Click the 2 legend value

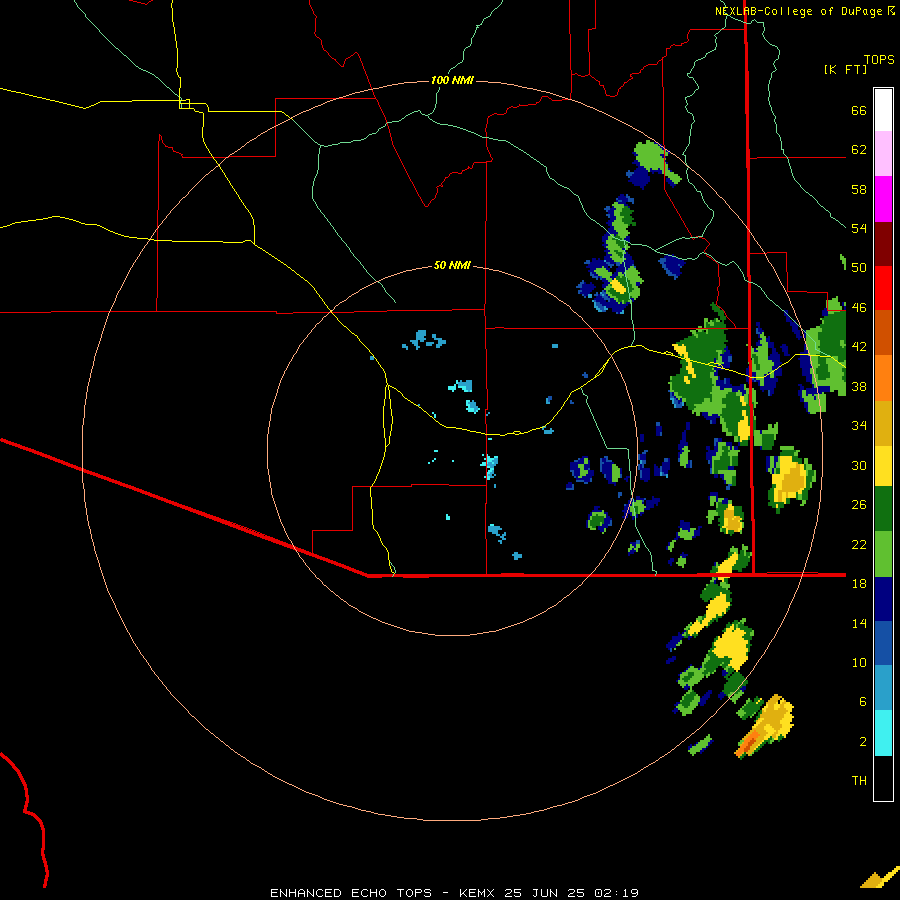coord(863,742)
